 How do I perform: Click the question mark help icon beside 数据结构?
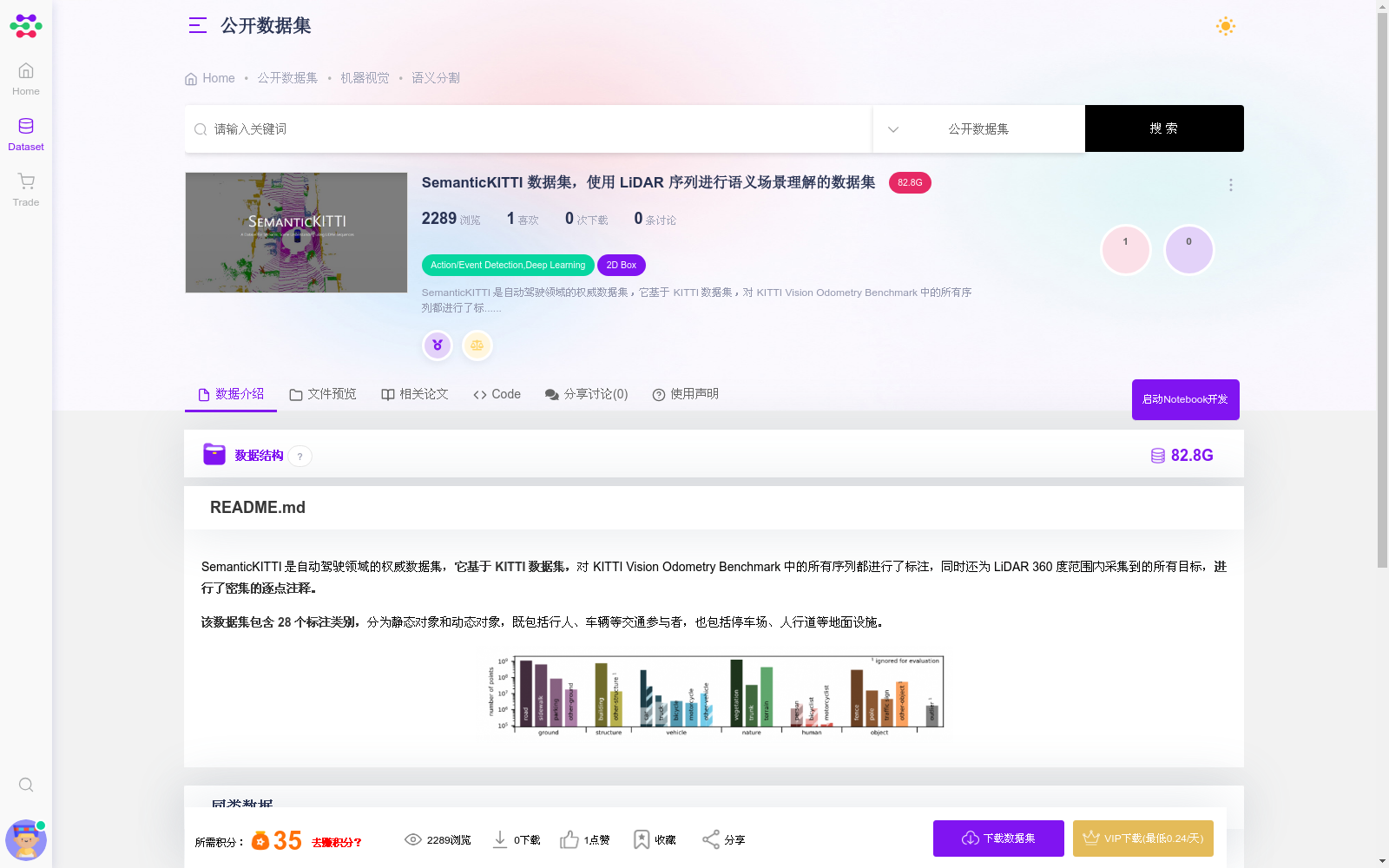click(300, 456)
